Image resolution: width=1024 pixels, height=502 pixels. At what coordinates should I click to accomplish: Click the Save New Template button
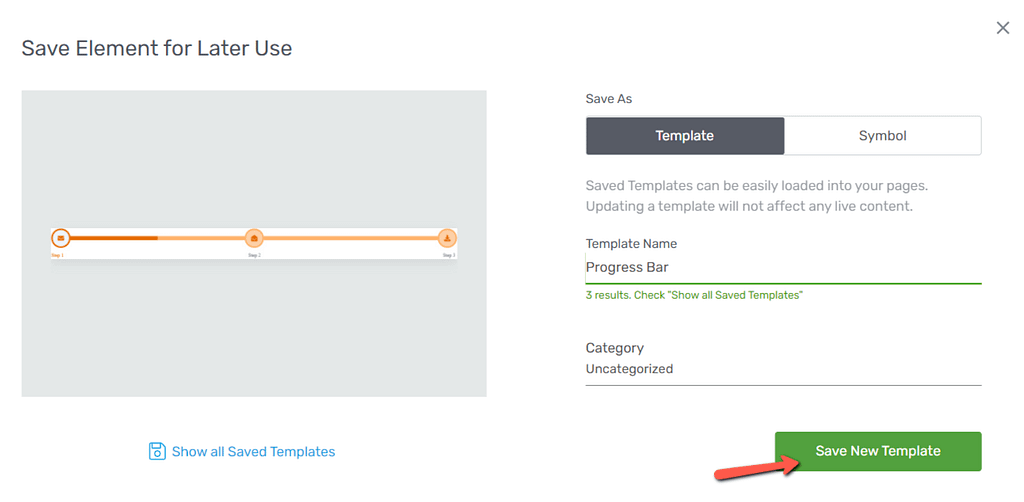tap(878, 451)
